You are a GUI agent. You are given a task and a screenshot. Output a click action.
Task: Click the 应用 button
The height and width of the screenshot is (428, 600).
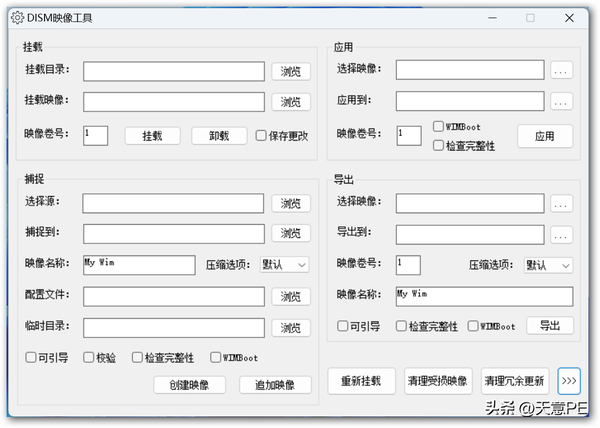(545, 136)
